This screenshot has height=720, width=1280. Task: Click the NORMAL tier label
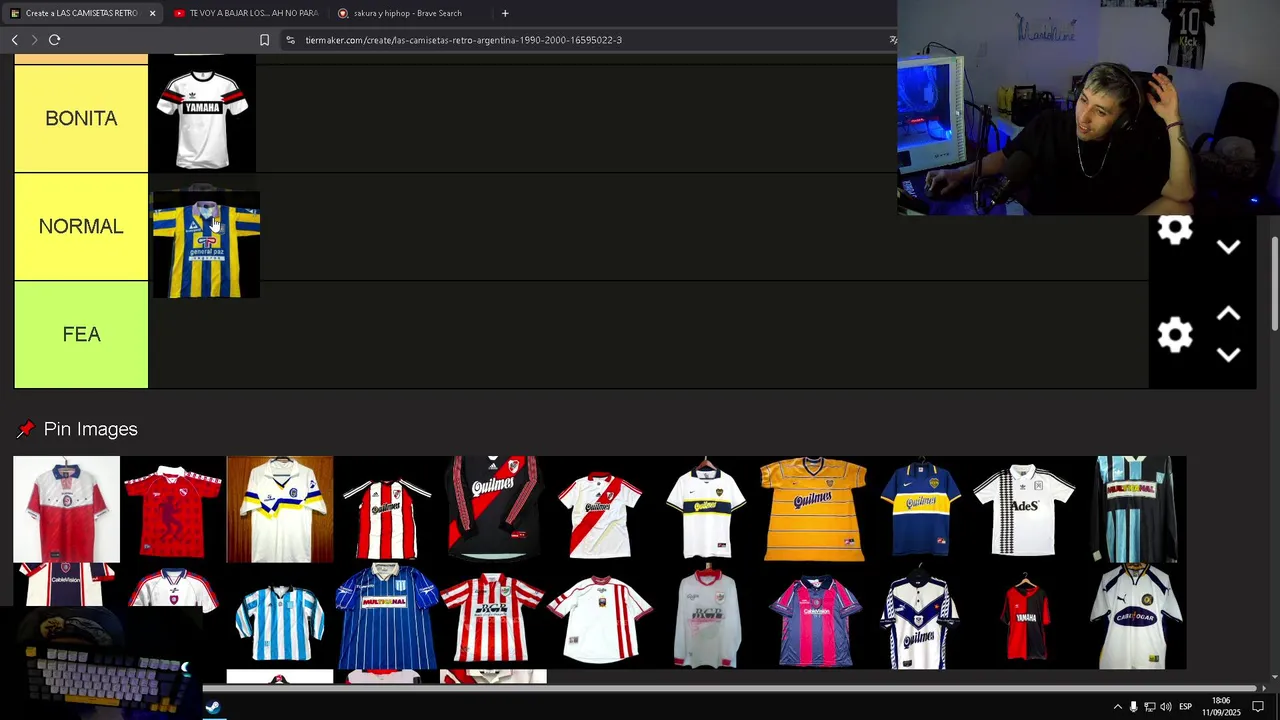[81, 226]
